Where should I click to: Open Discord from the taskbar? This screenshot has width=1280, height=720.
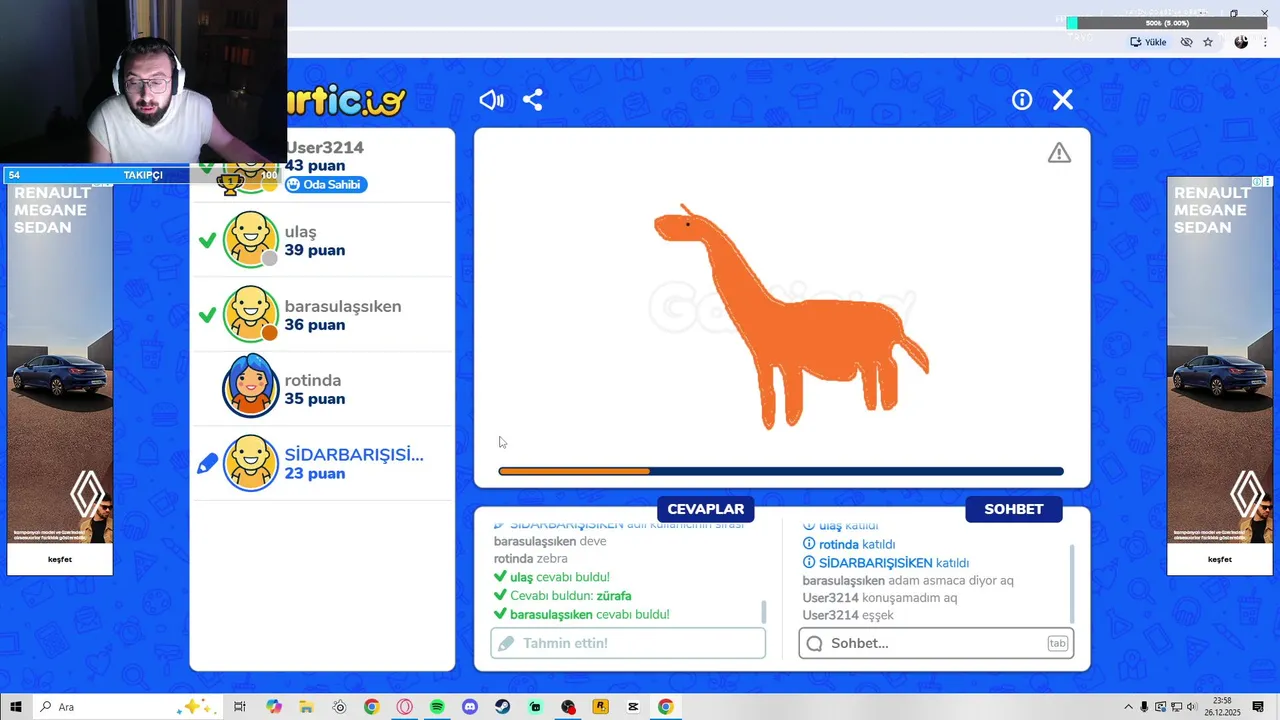tap(470, 707)
